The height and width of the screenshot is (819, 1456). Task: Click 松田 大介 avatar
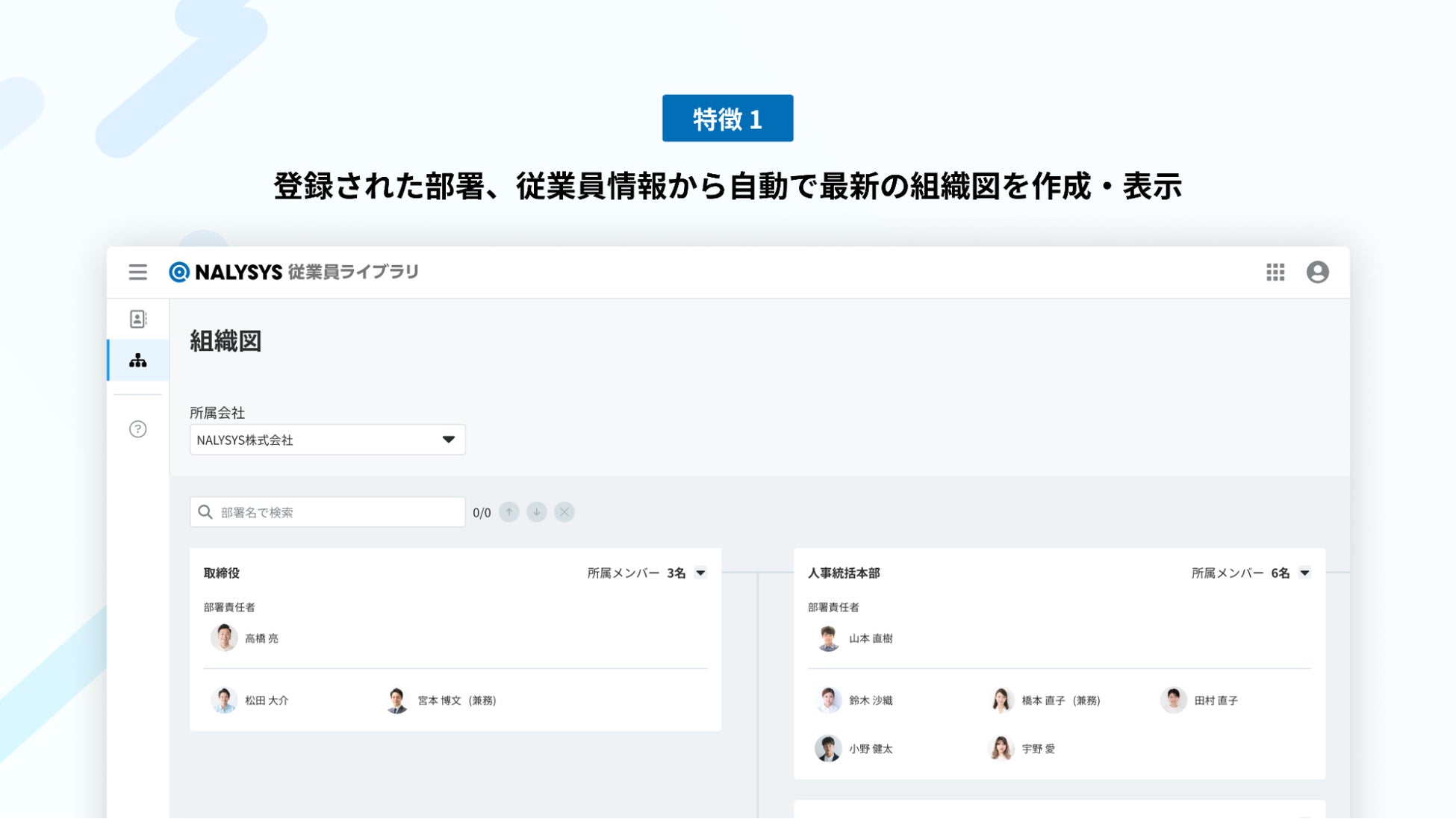(224, 700)
